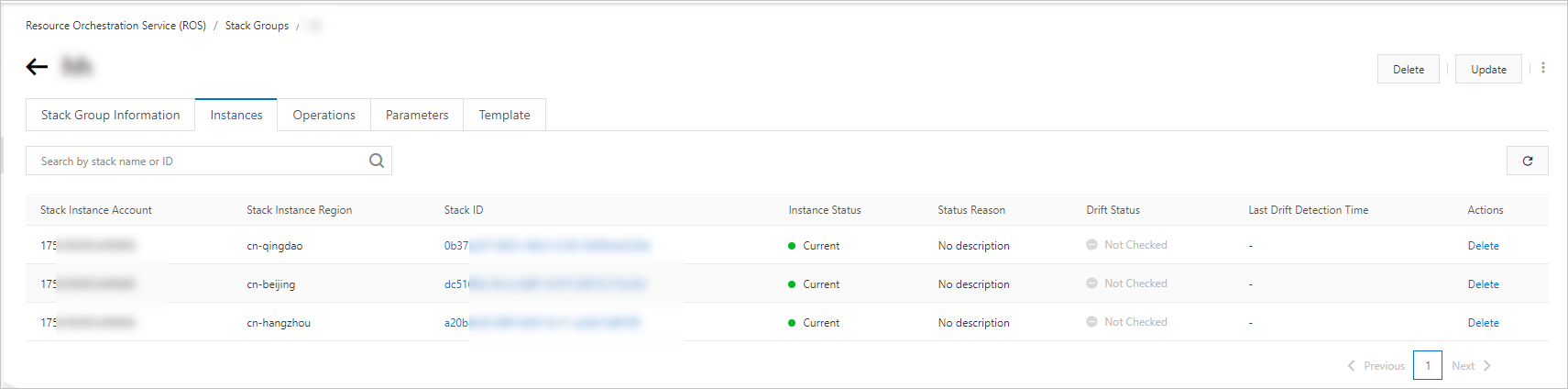Open stack ID starting with 0b37
The image size is (1568, 389).
point(547,246)
